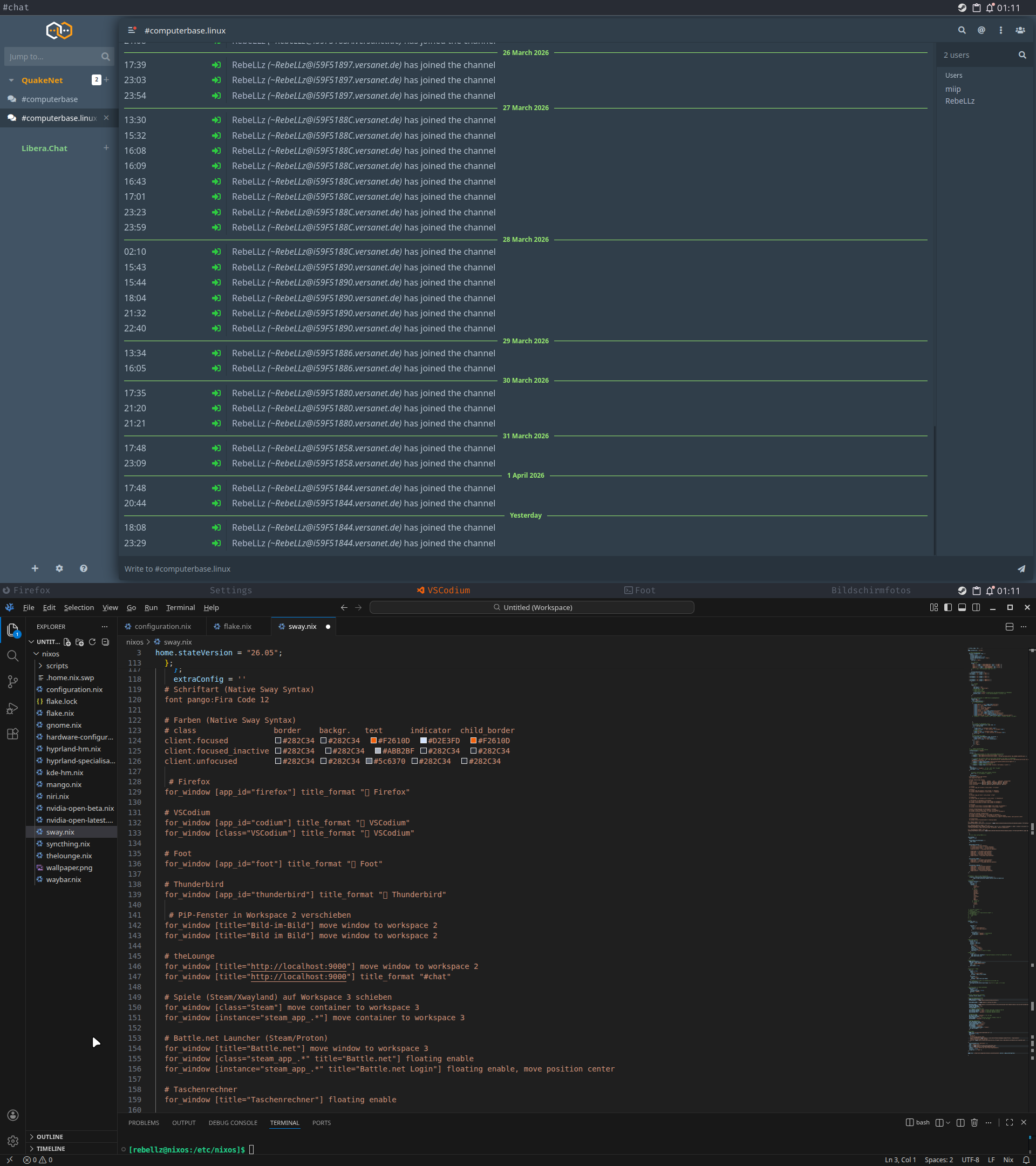Open notifications bell in VSCodium status bar

(x=1026, y=1160)
